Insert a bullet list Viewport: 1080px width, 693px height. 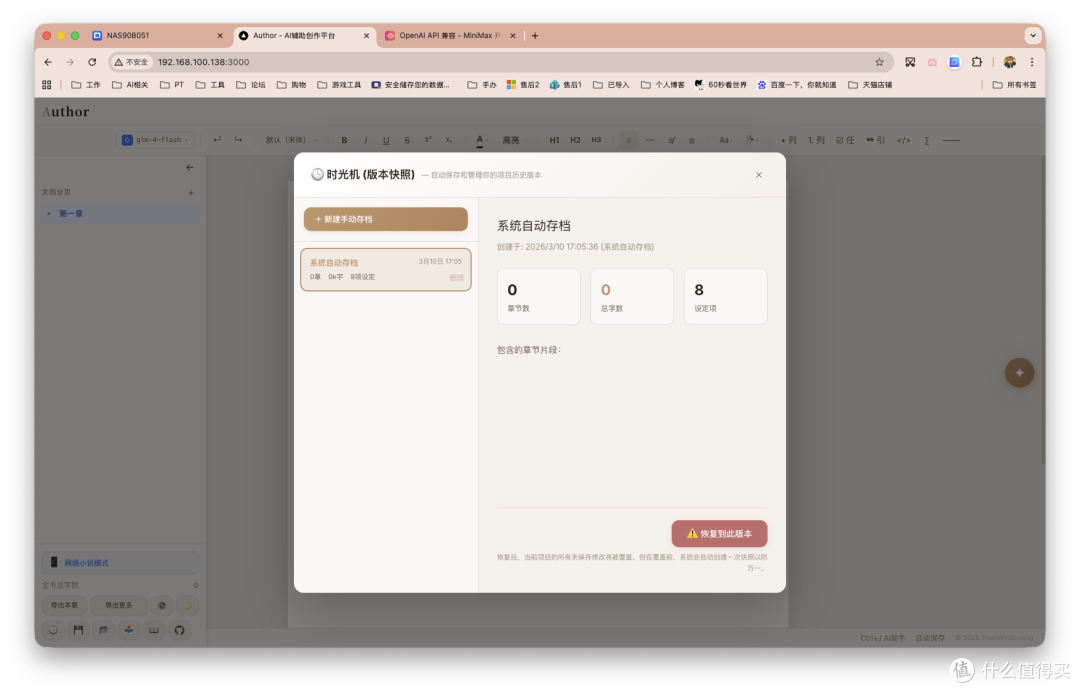tap(789, 140)
